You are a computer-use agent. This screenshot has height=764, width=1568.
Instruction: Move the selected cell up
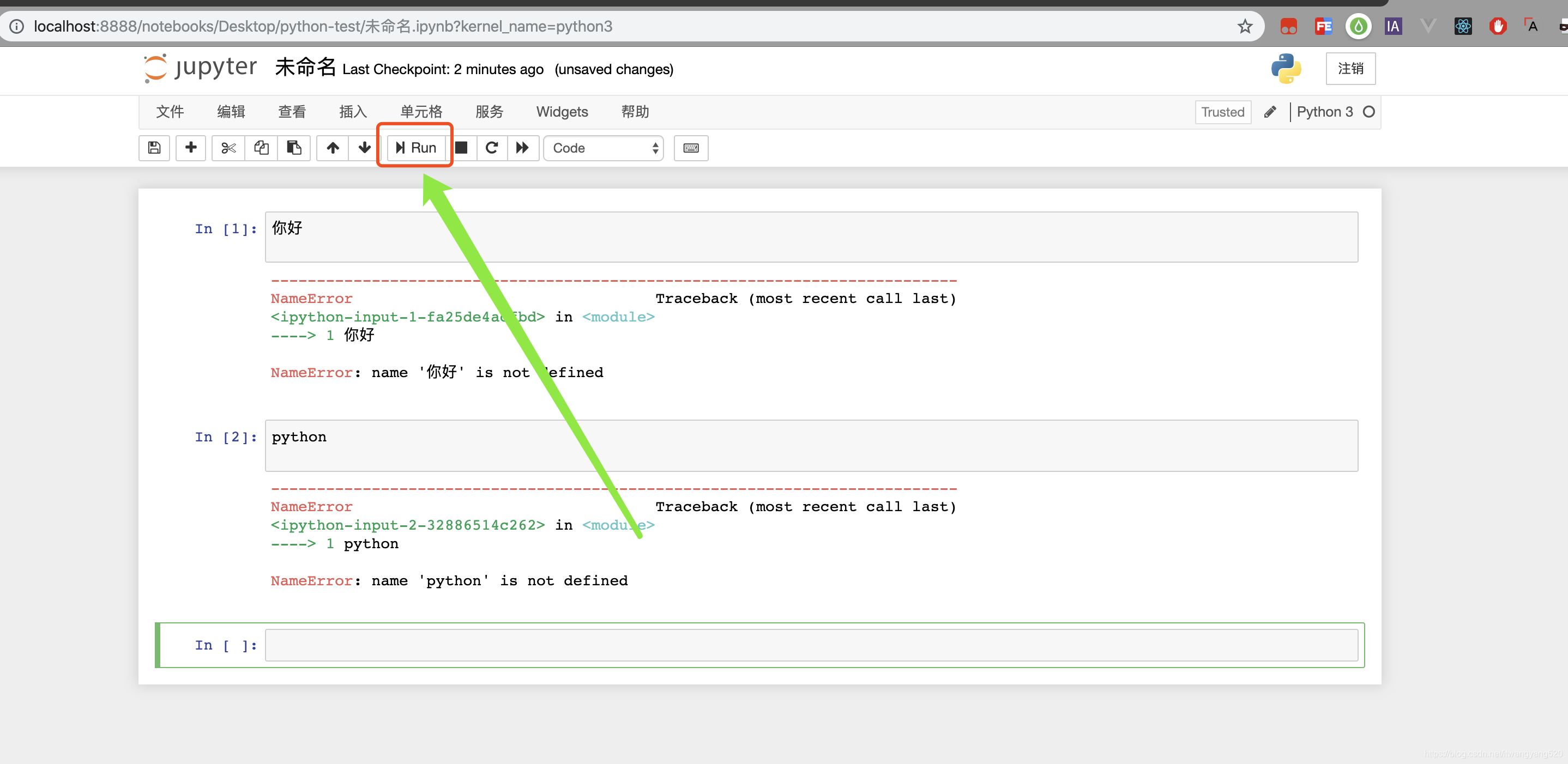(333, 148)
